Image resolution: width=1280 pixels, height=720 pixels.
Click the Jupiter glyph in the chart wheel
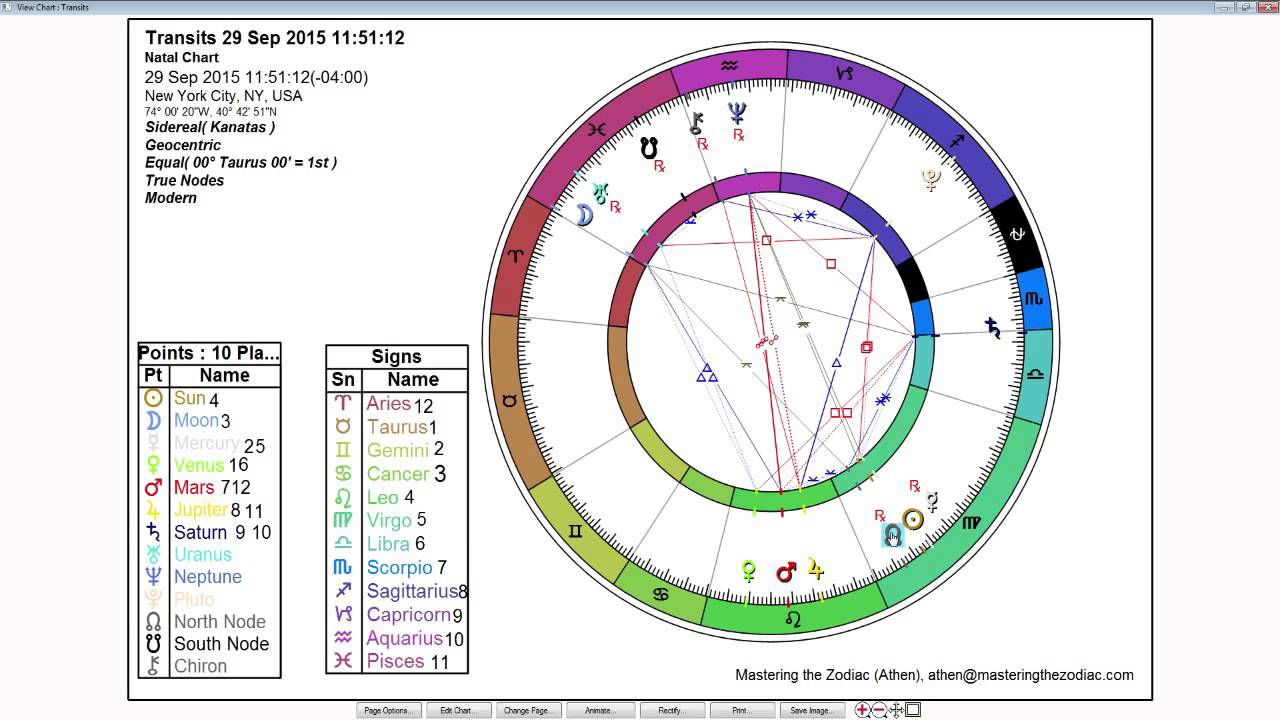(817, 569)
